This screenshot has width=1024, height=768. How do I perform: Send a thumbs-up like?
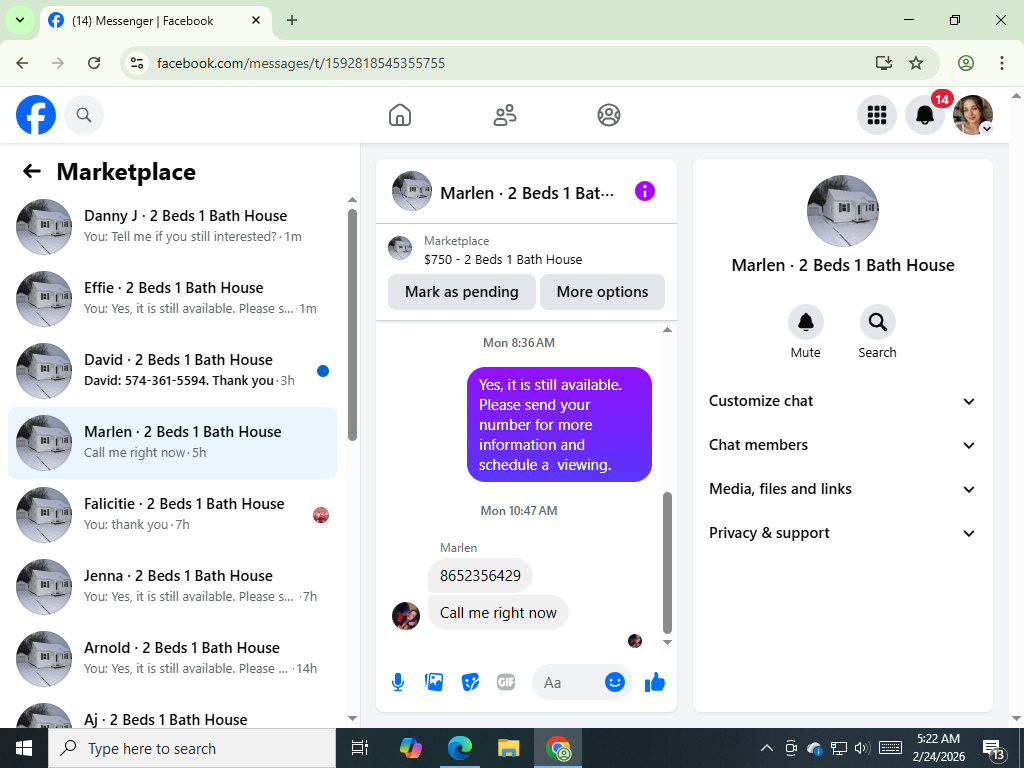(654, 682)
